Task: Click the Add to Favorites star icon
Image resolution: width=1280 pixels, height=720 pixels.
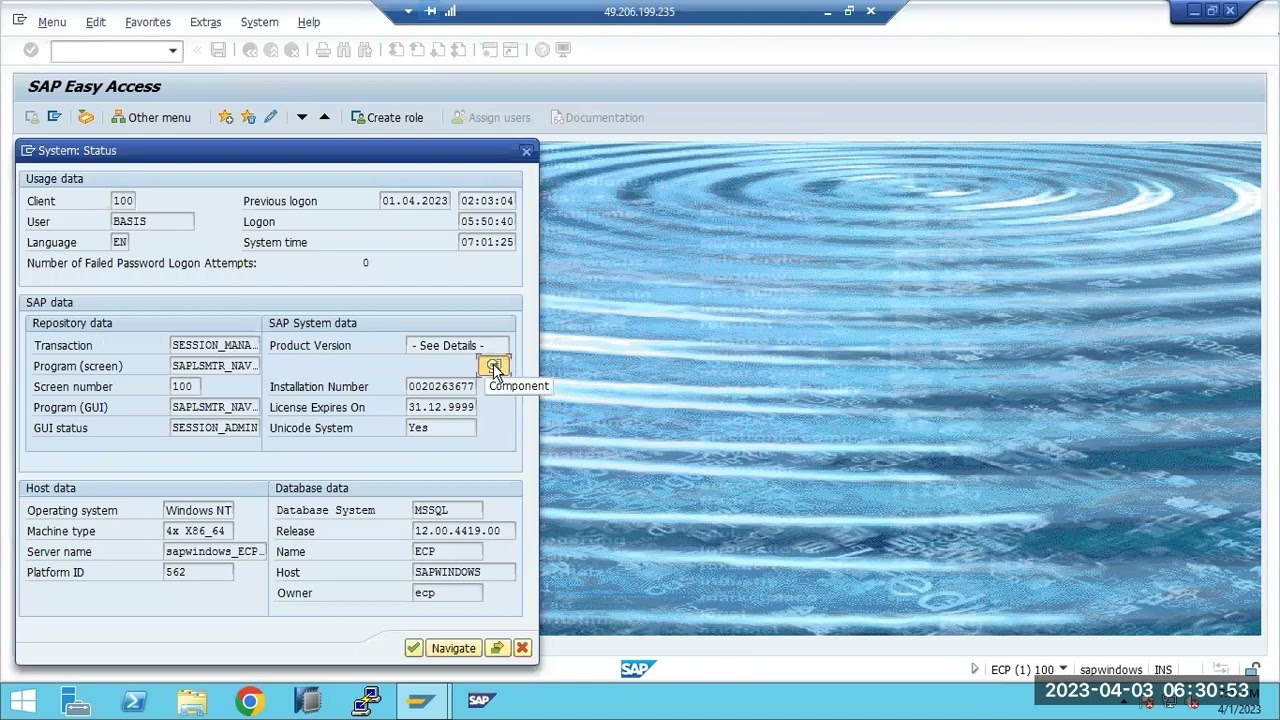Action: pyautogui.click(x=226, y=117)
